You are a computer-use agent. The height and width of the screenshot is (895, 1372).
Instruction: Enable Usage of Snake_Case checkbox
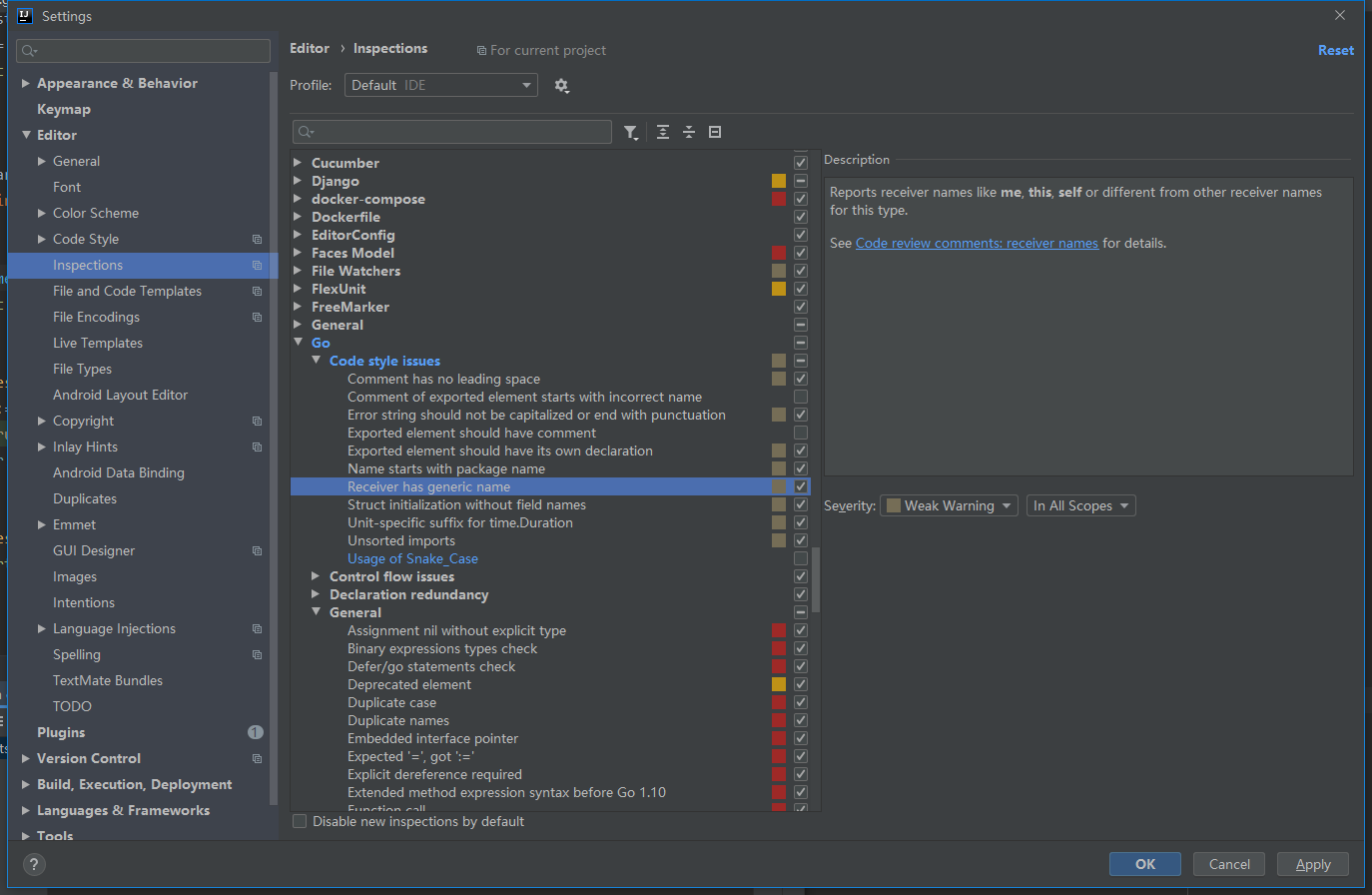801,558
